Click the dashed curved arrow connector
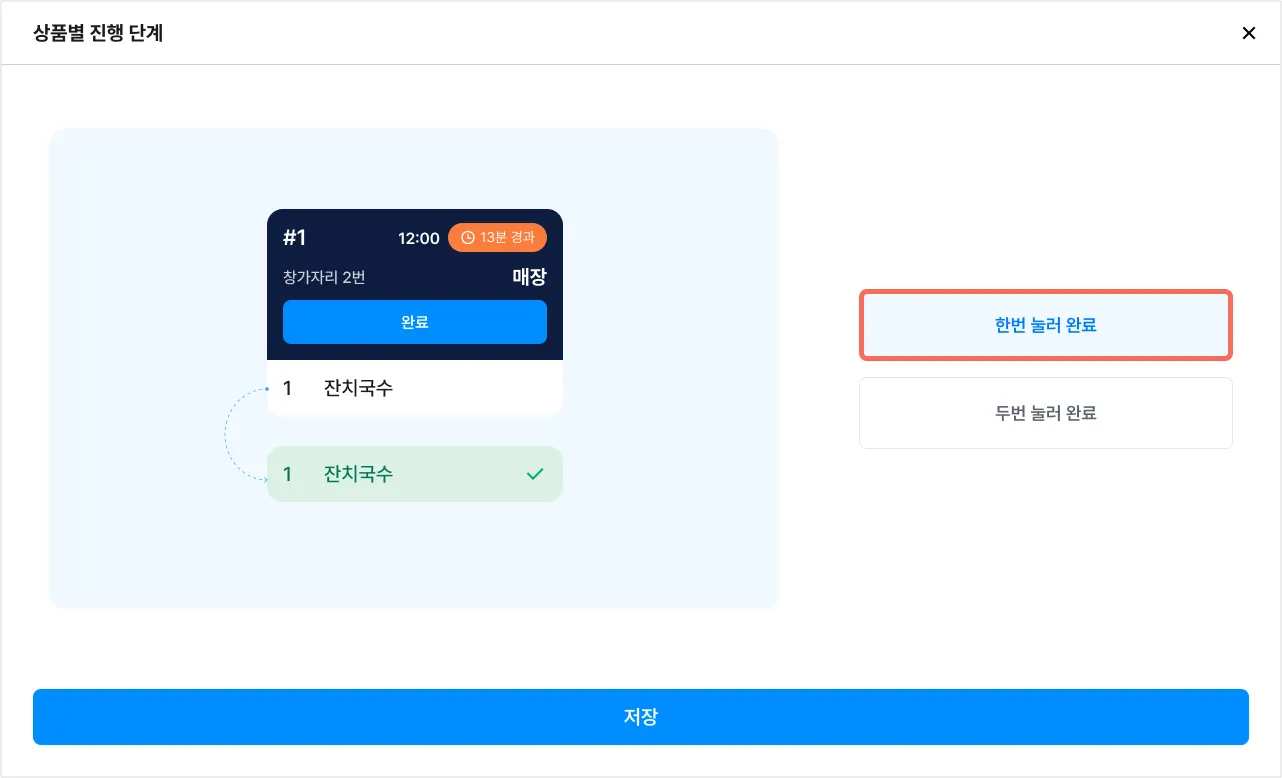1282x778 pixels. pos(228,433)
